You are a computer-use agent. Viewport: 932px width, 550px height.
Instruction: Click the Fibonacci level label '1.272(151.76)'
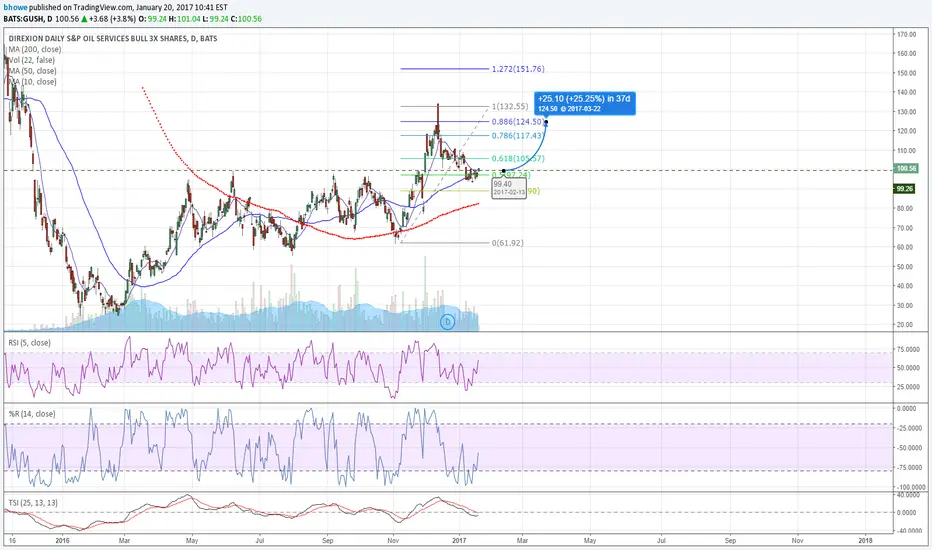pyautogui.click(x=518, y=69)
